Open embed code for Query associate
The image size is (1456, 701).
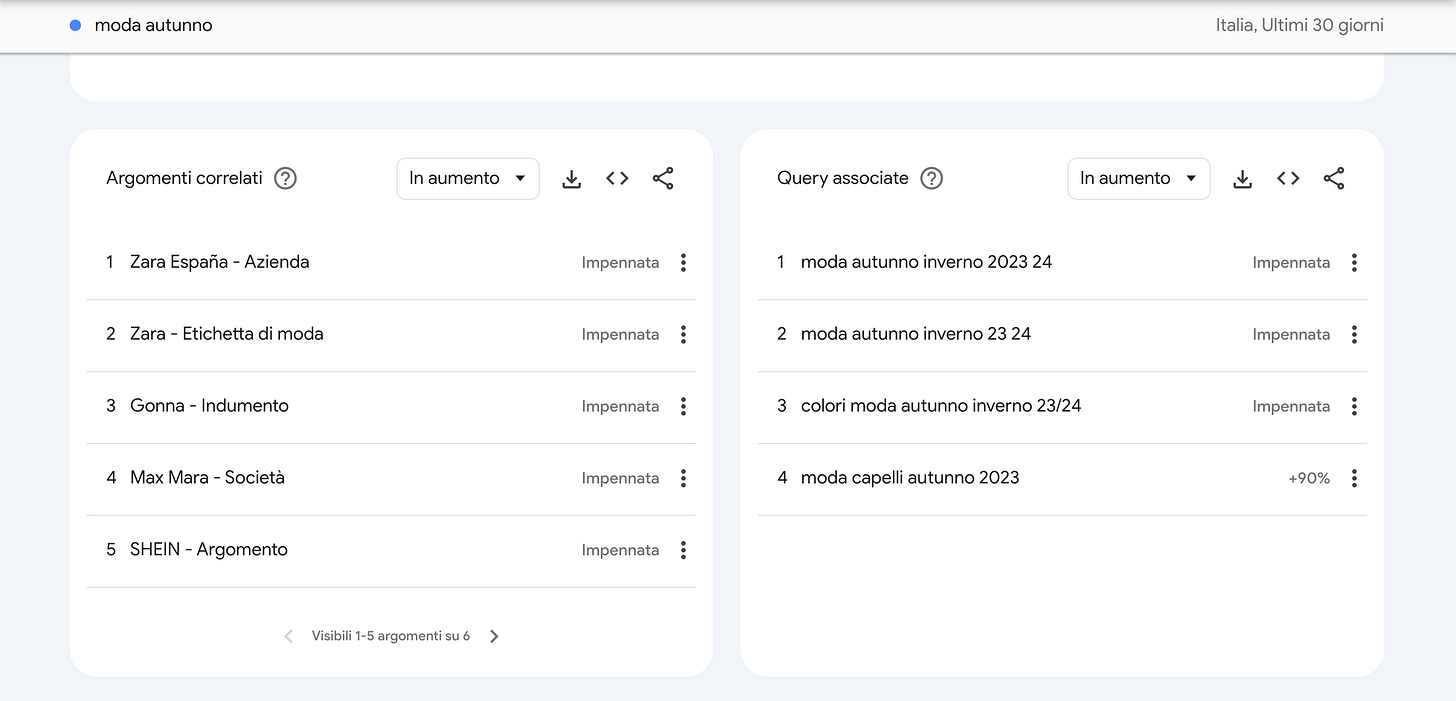pyautogui.click(x=1288, y=179)
